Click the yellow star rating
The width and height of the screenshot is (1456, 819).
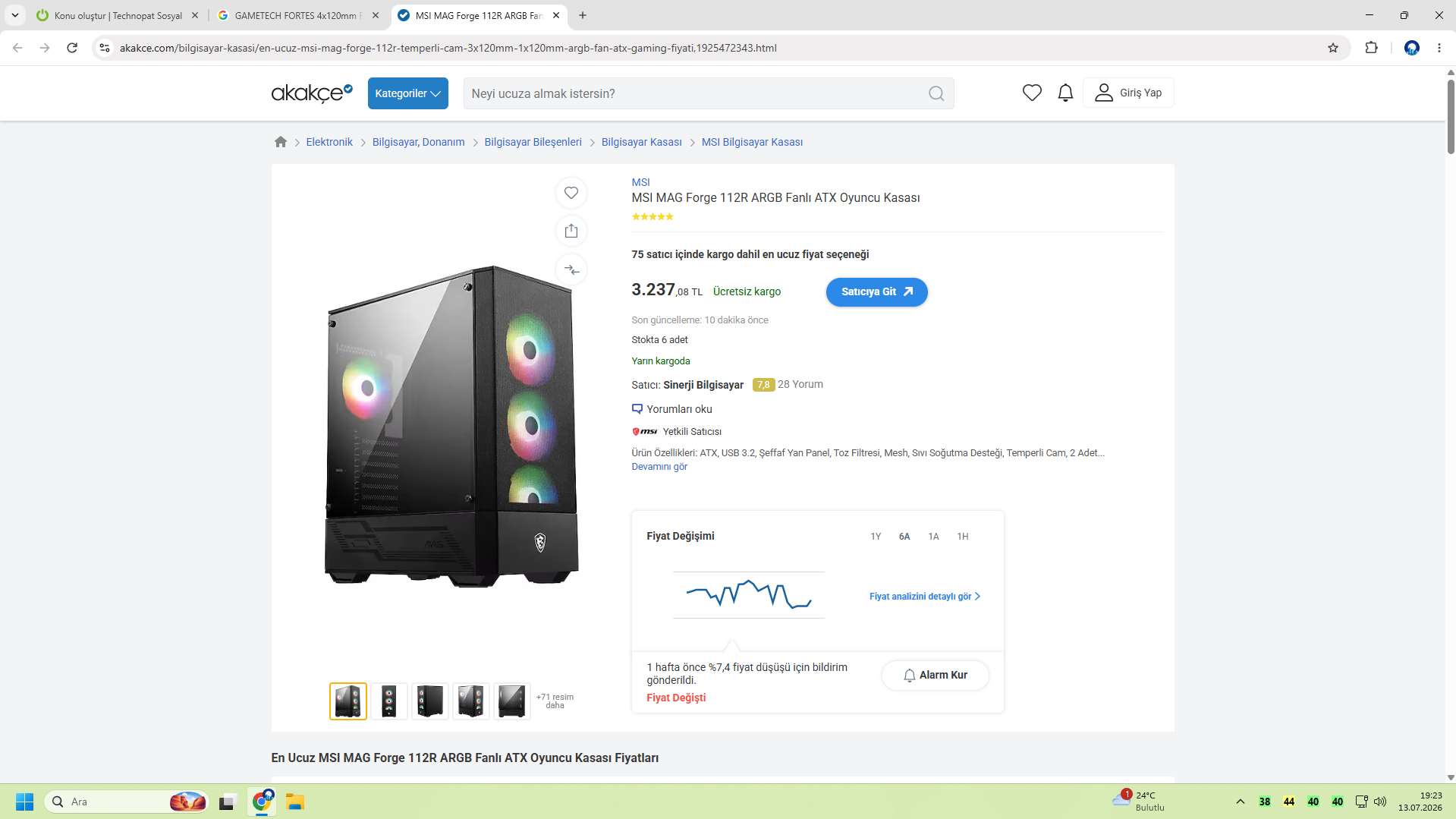[653, 217]
